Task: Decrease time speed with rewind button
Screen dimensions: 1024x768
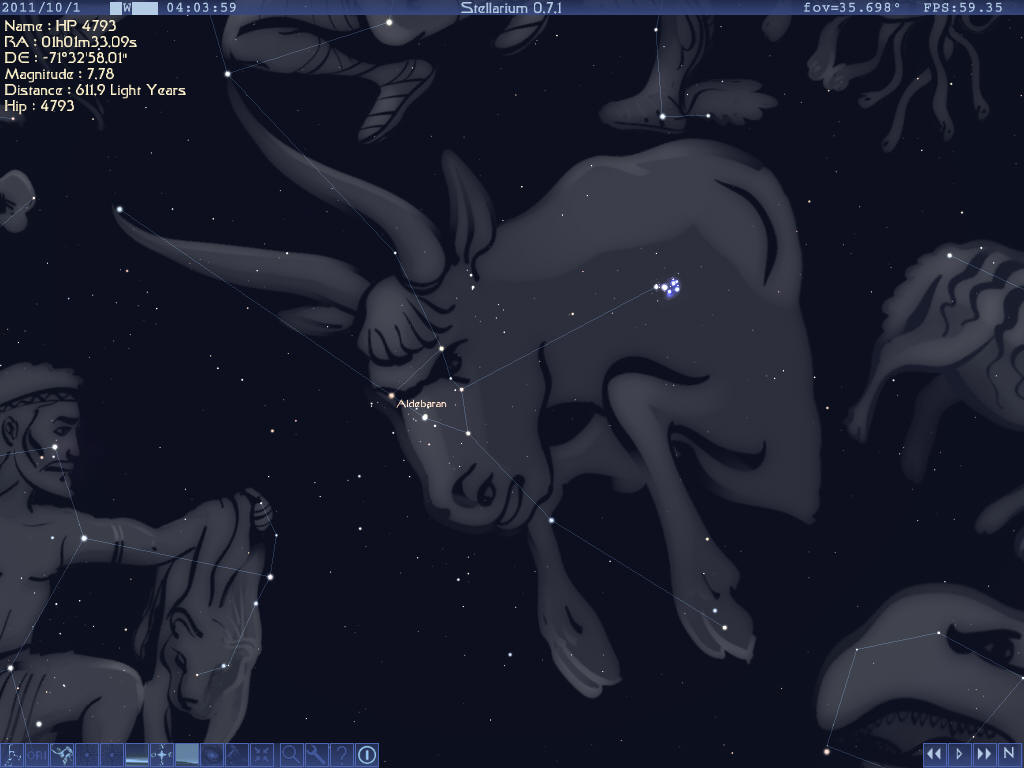Action: pos(934,754)
